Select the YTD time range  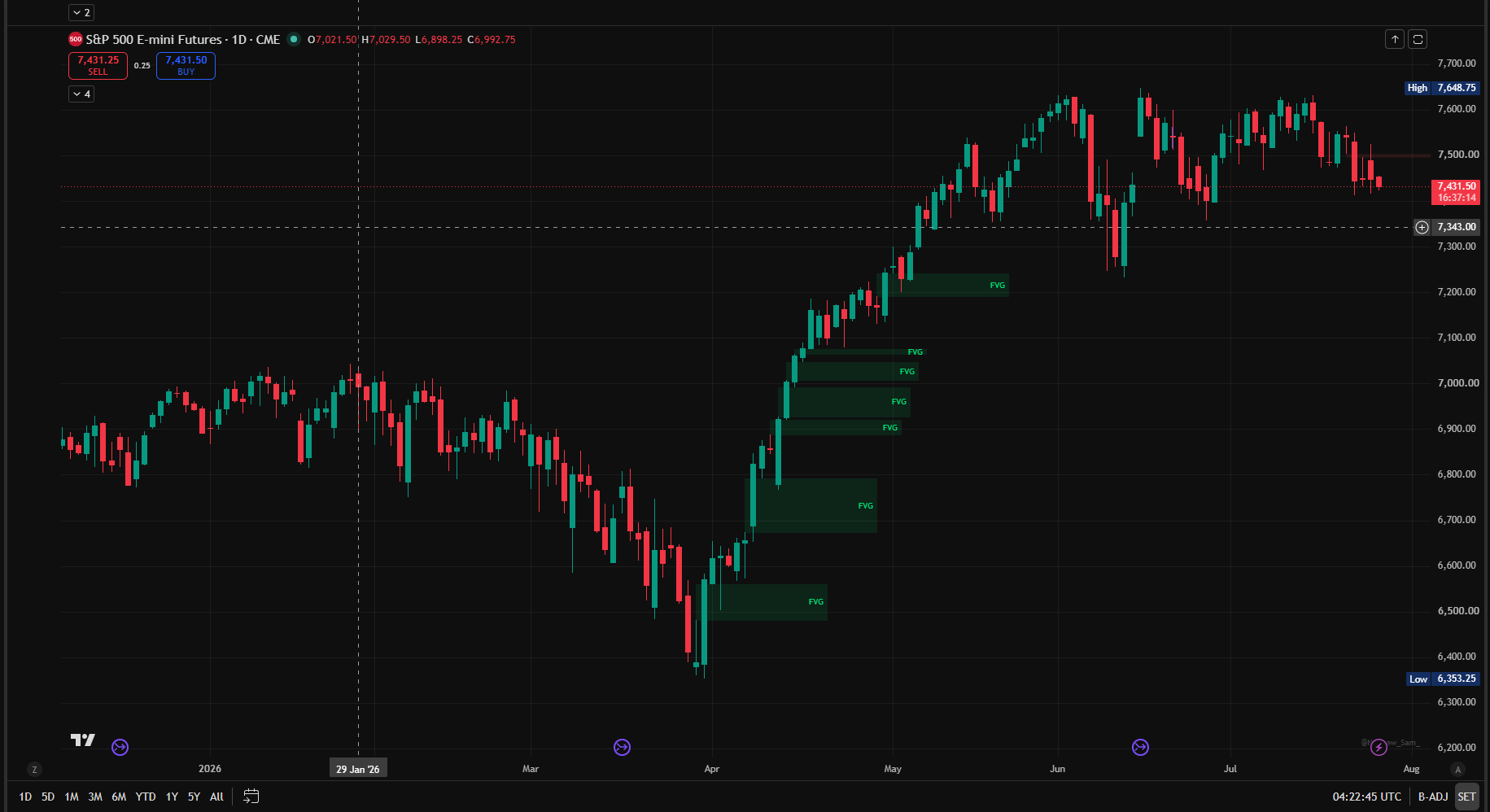[146, 797]
